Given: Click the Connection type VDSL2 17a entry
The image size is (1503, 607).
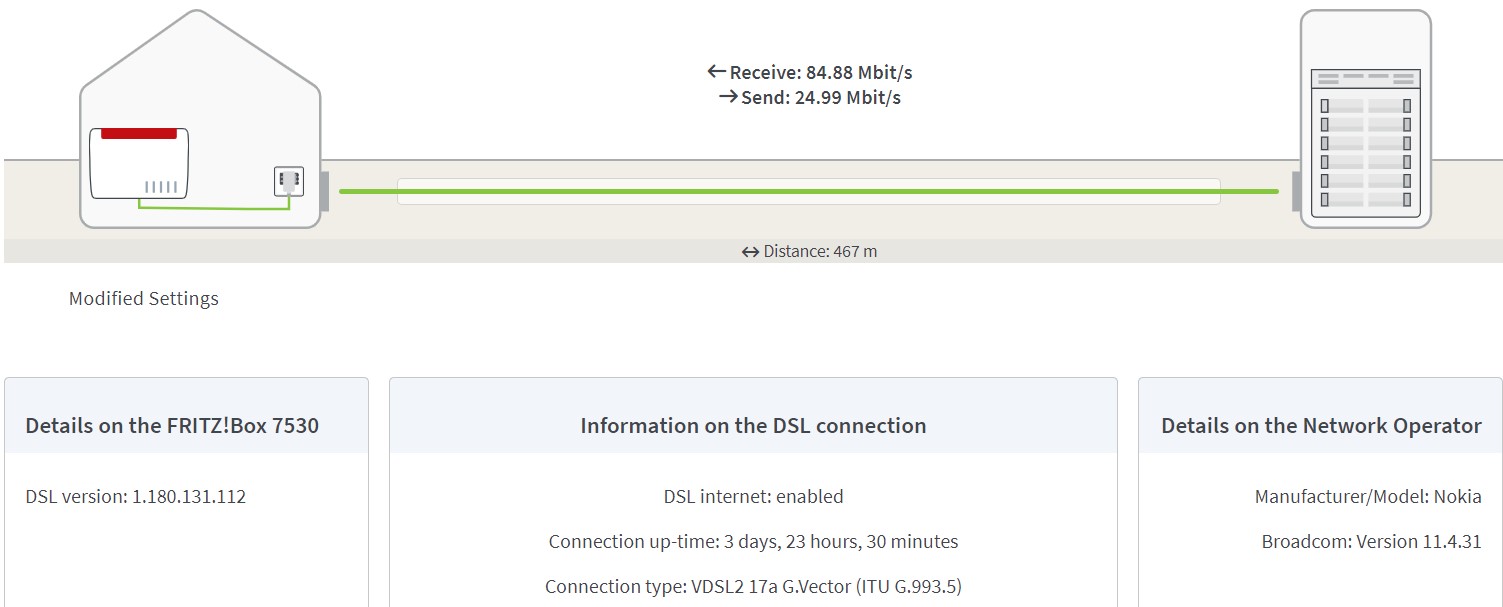Looking at the screenshot, I should point(753,586).
